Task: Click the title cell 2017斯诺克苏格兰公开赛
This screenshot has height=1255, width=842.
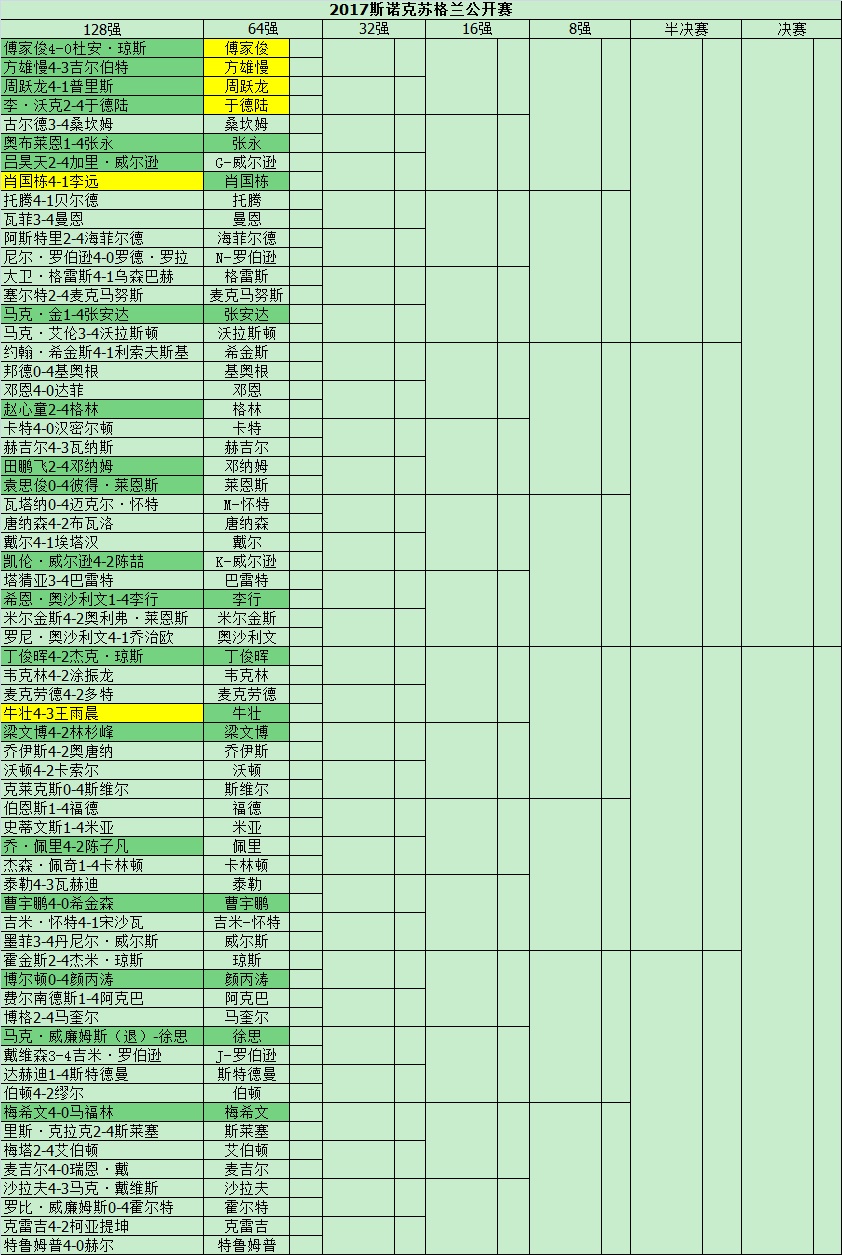Action: pyautogui.click(x=420, y=9)
